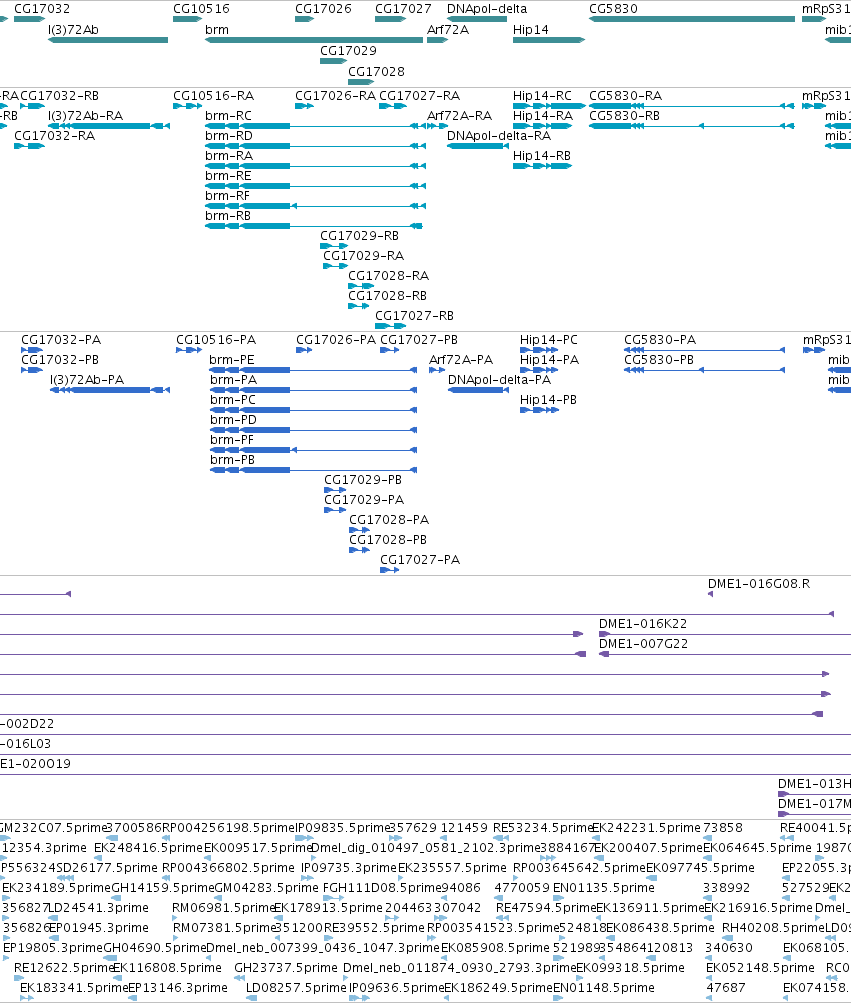Click the brm-PD protein label
Screen dimensions: 851x1003
[233, 420]
